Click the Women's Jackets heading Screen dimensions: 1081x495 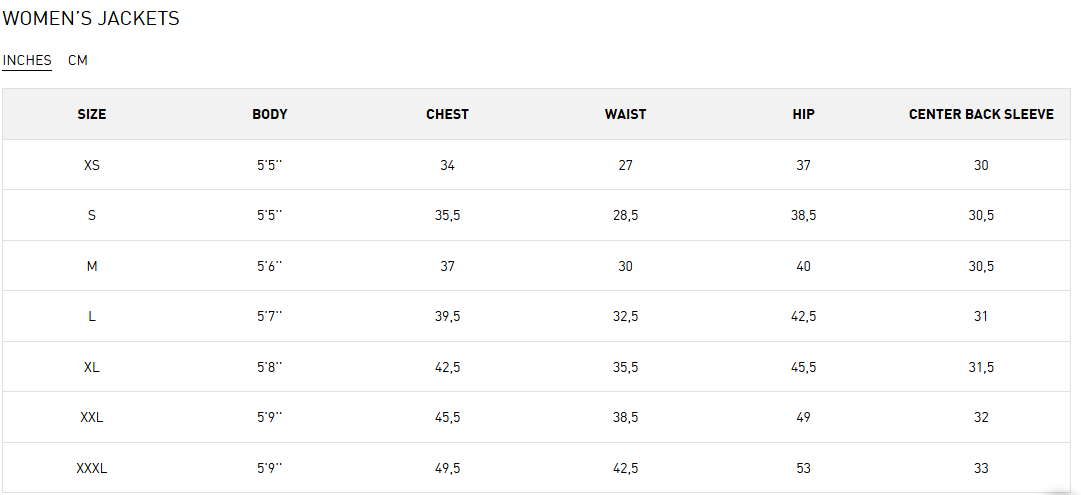pyautogui.click(x=91, y=19)
